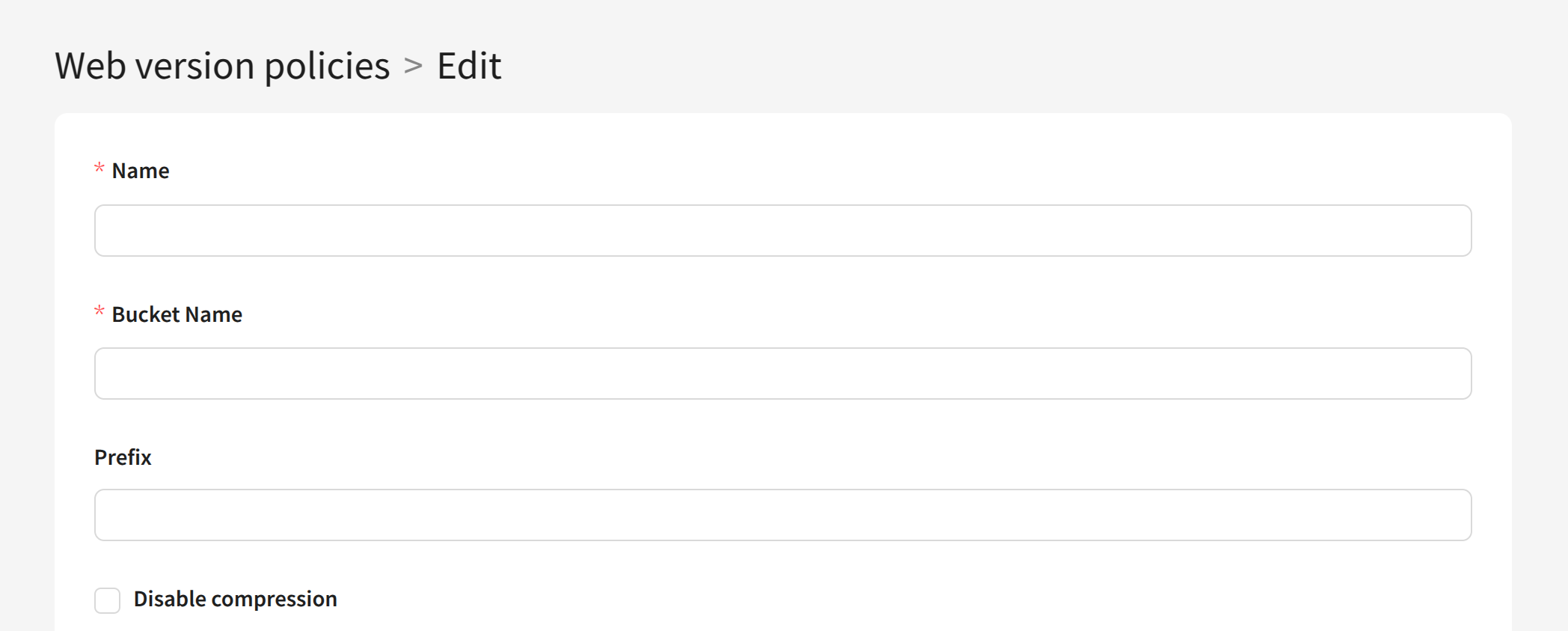
Task: Tick the compression checkbox square
Action: coord(107,600)
